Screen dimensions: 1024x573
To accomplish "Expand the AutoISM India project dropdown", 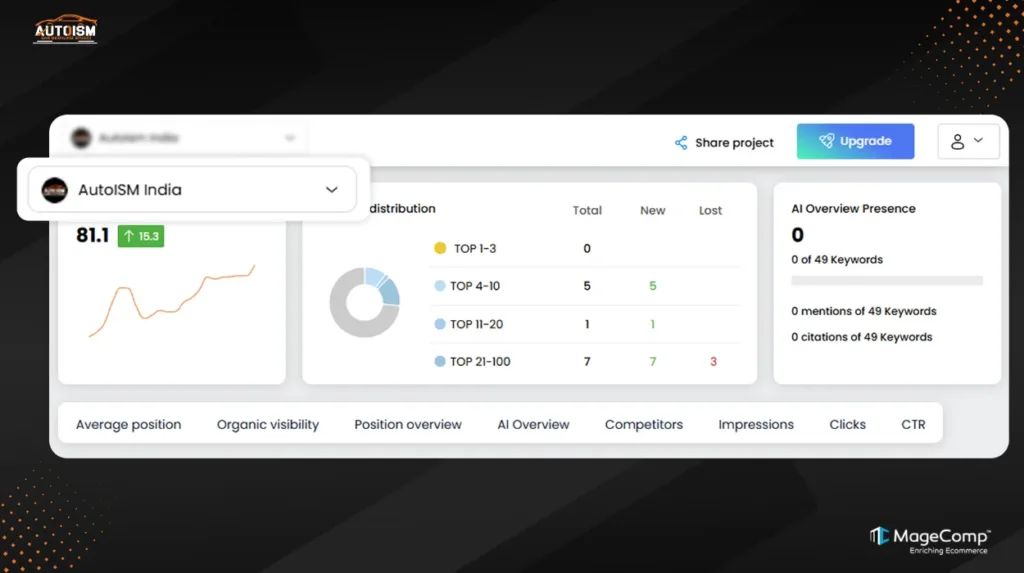I will [192, 190].
